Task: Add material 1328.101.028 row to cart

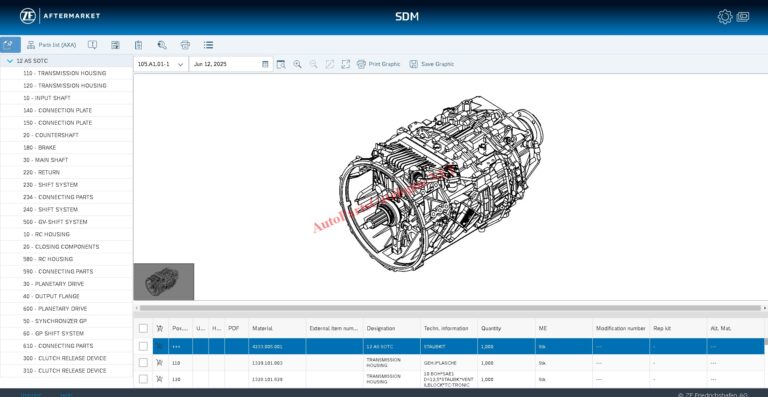Action: click(x=160, y=379)
